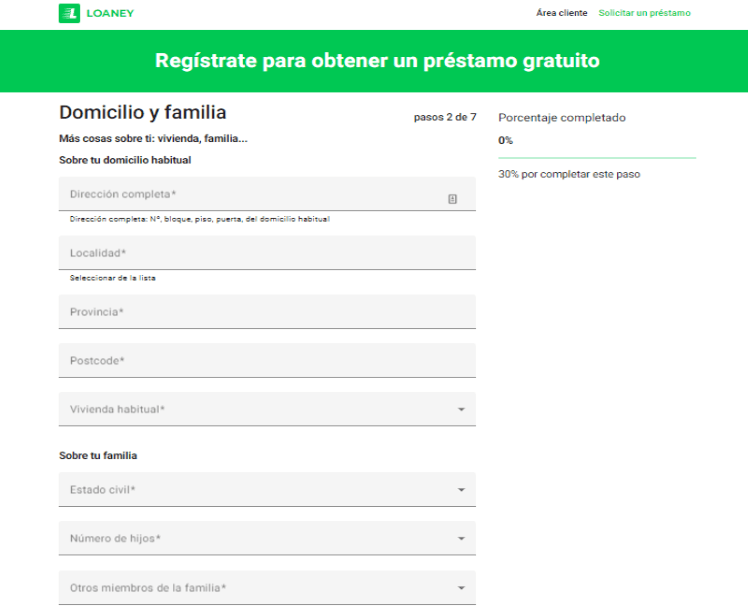This screenshot has height=608, width=748.
Task: Click the arrow of Estado civil
Action: click(461, 490)
